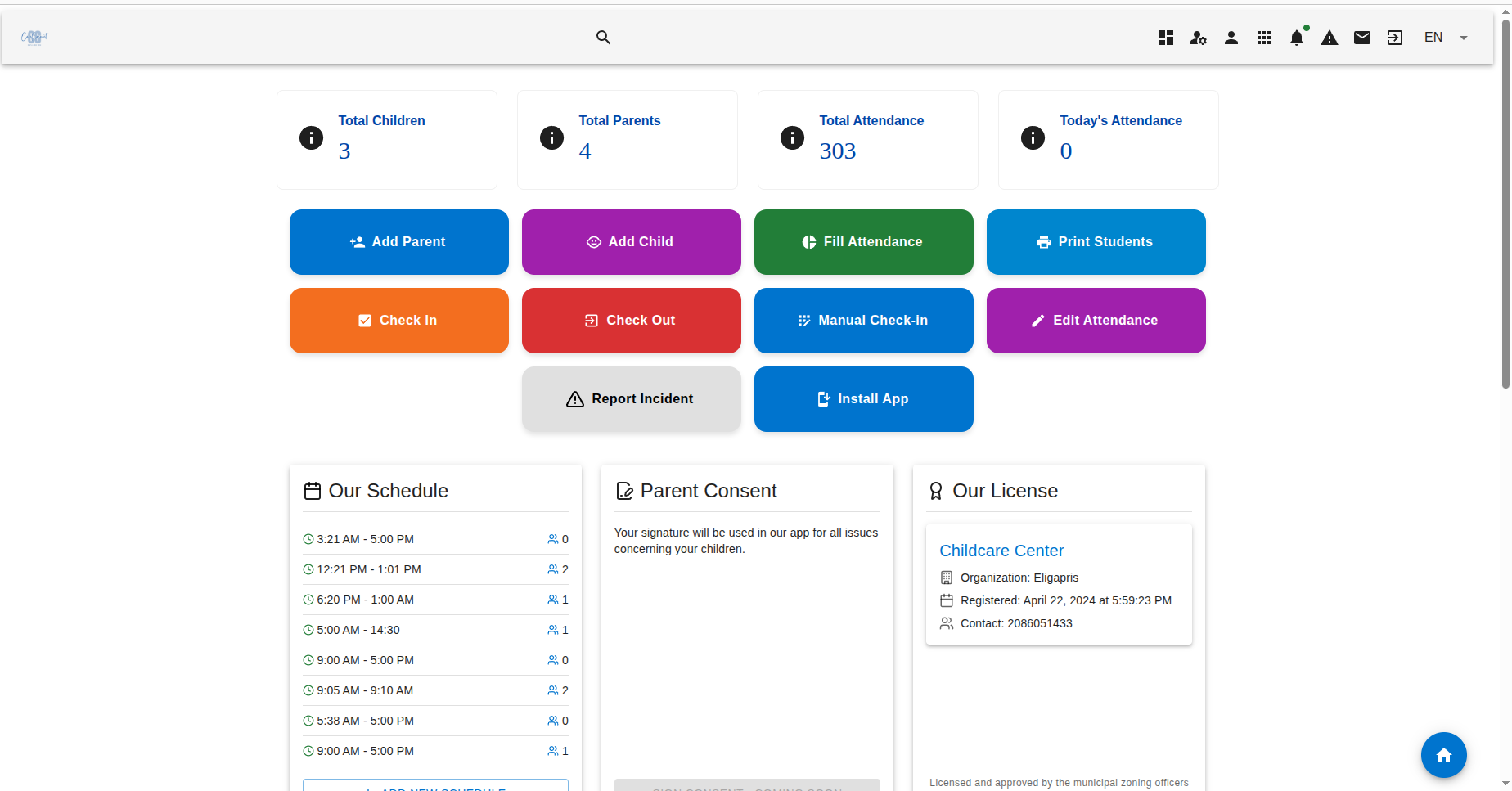Image resolution: width=1512 pixels, height=791 pixels.
Task: Click the page vertical scrollbar
Action: [1505, 204]
